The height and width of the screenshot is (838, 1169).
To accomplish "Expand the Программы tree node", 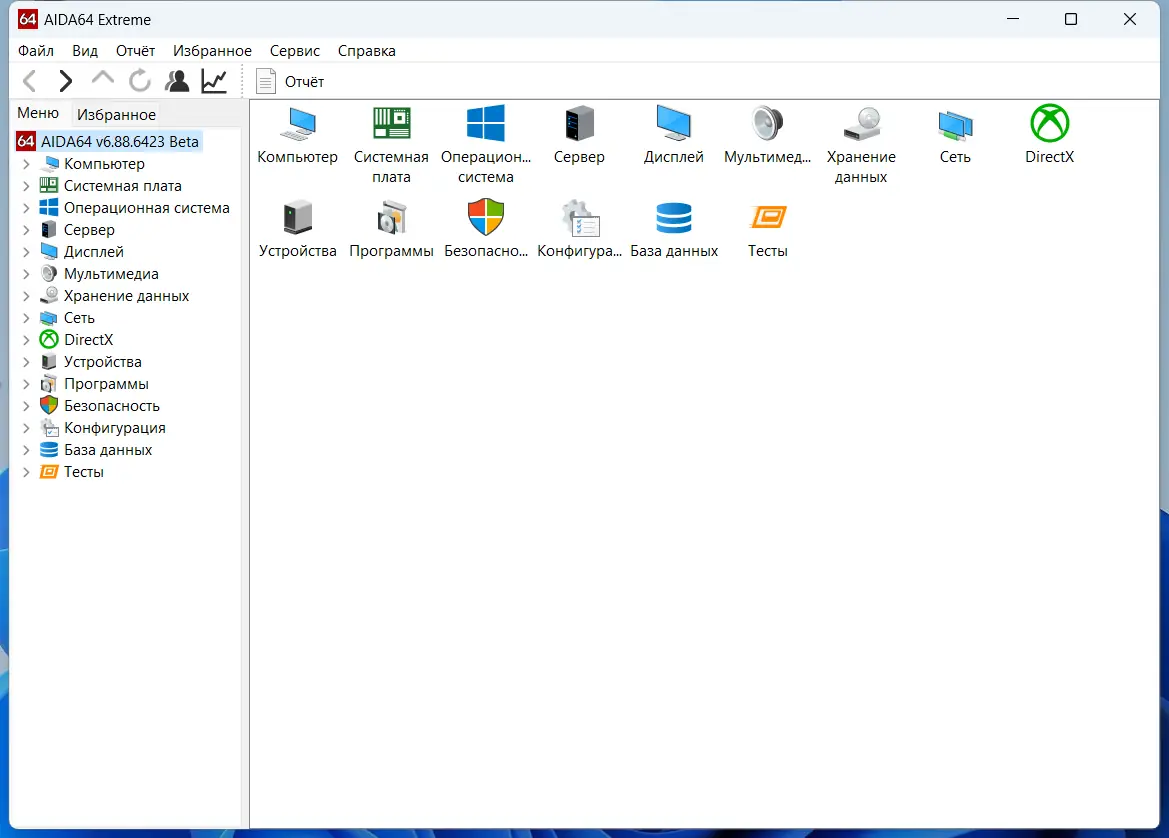I will (x=26, y=384).
